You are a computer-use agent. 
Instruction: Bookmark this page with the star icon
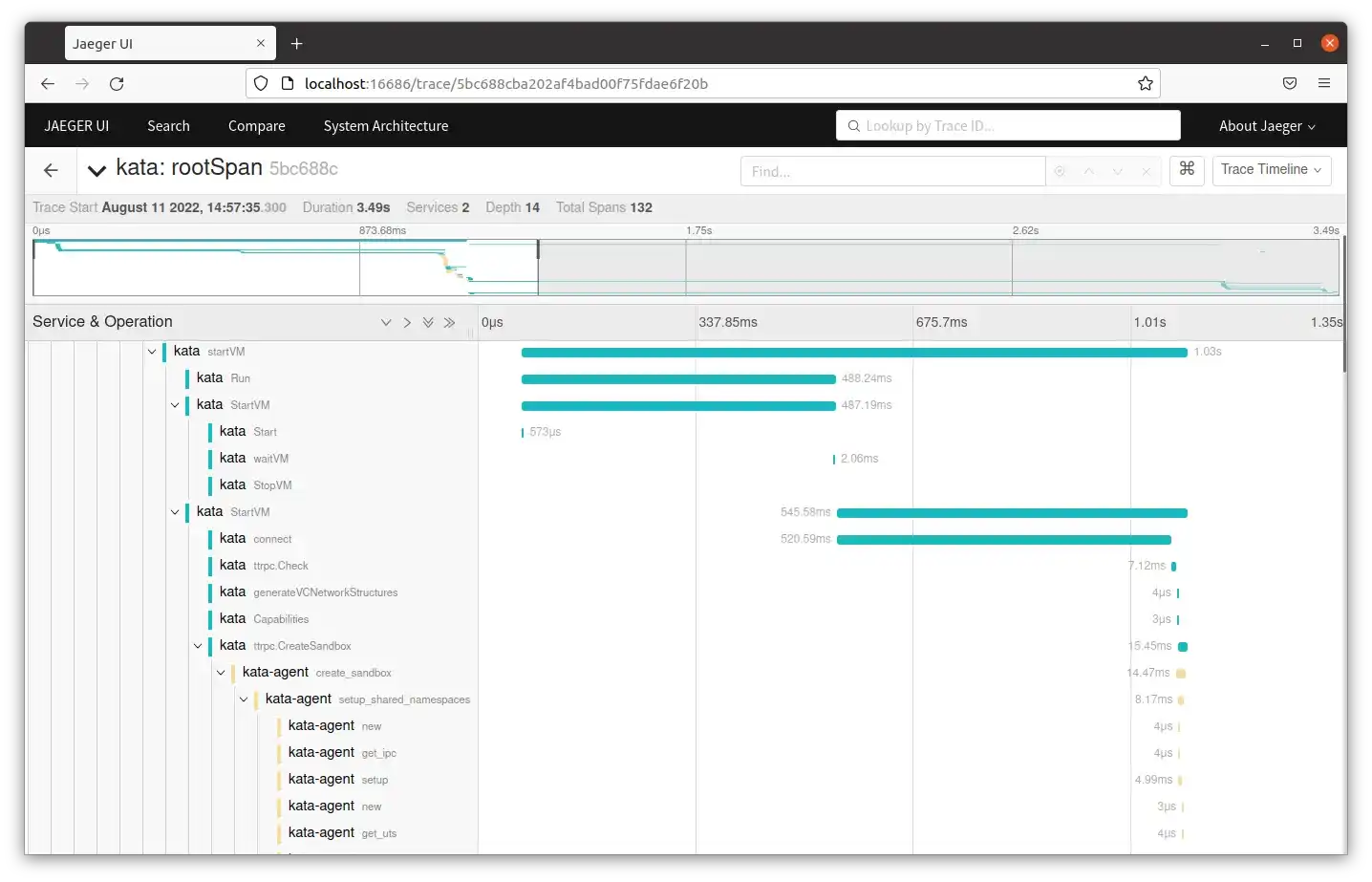(x=1145, y=84)
